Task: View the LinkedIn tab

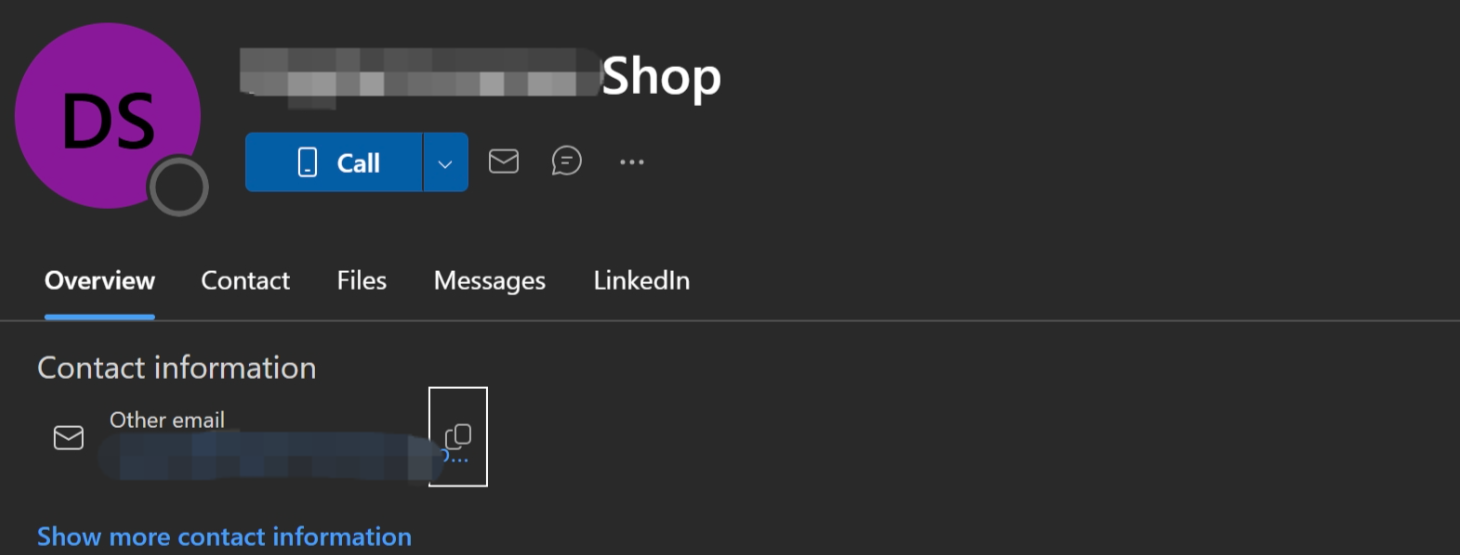Action: click(x=641, y=281)
